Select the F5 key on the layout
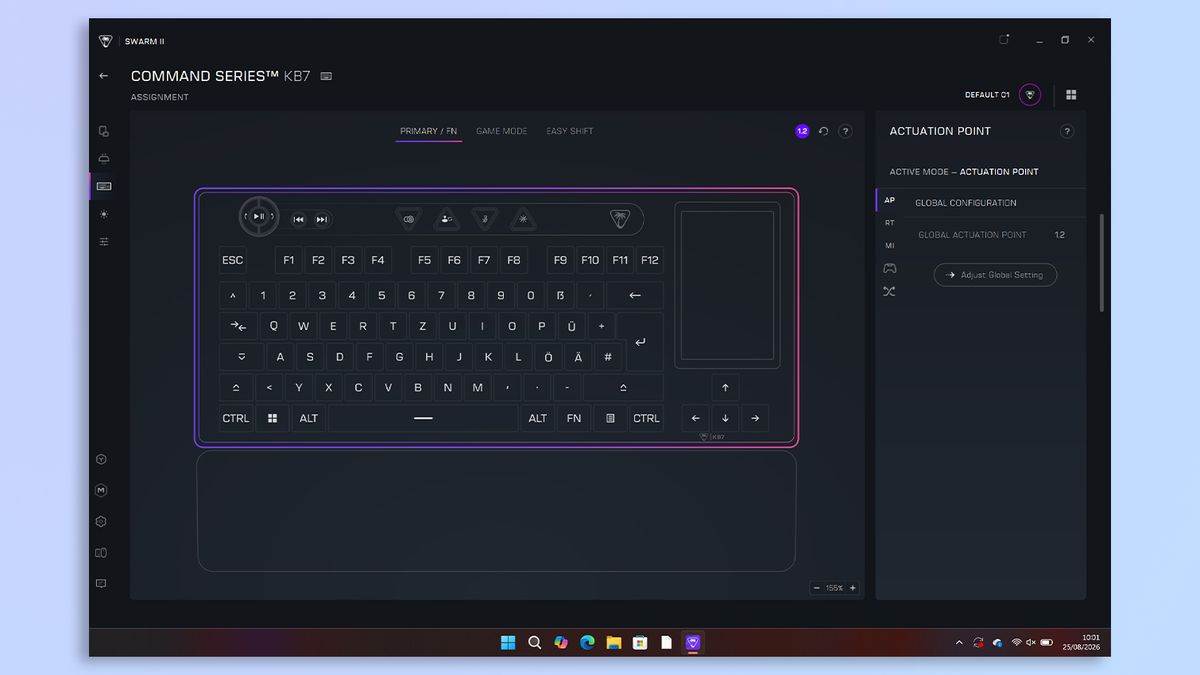The width and height of the screenshot is (1200, 675). pyautogui.click(x=425, y=260)
